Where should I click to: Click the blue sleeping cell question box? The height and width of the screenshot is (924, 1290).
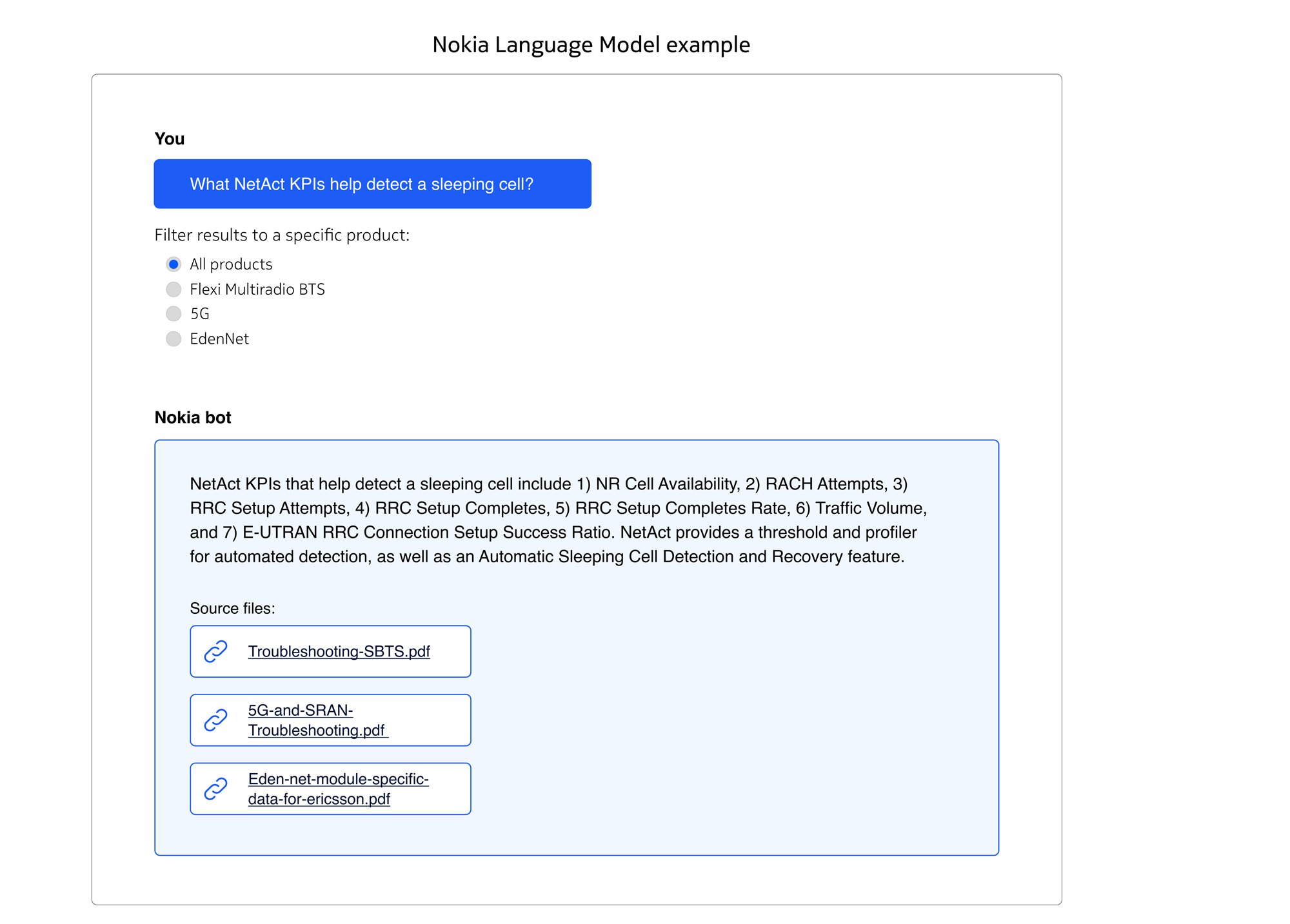[372, 184]
